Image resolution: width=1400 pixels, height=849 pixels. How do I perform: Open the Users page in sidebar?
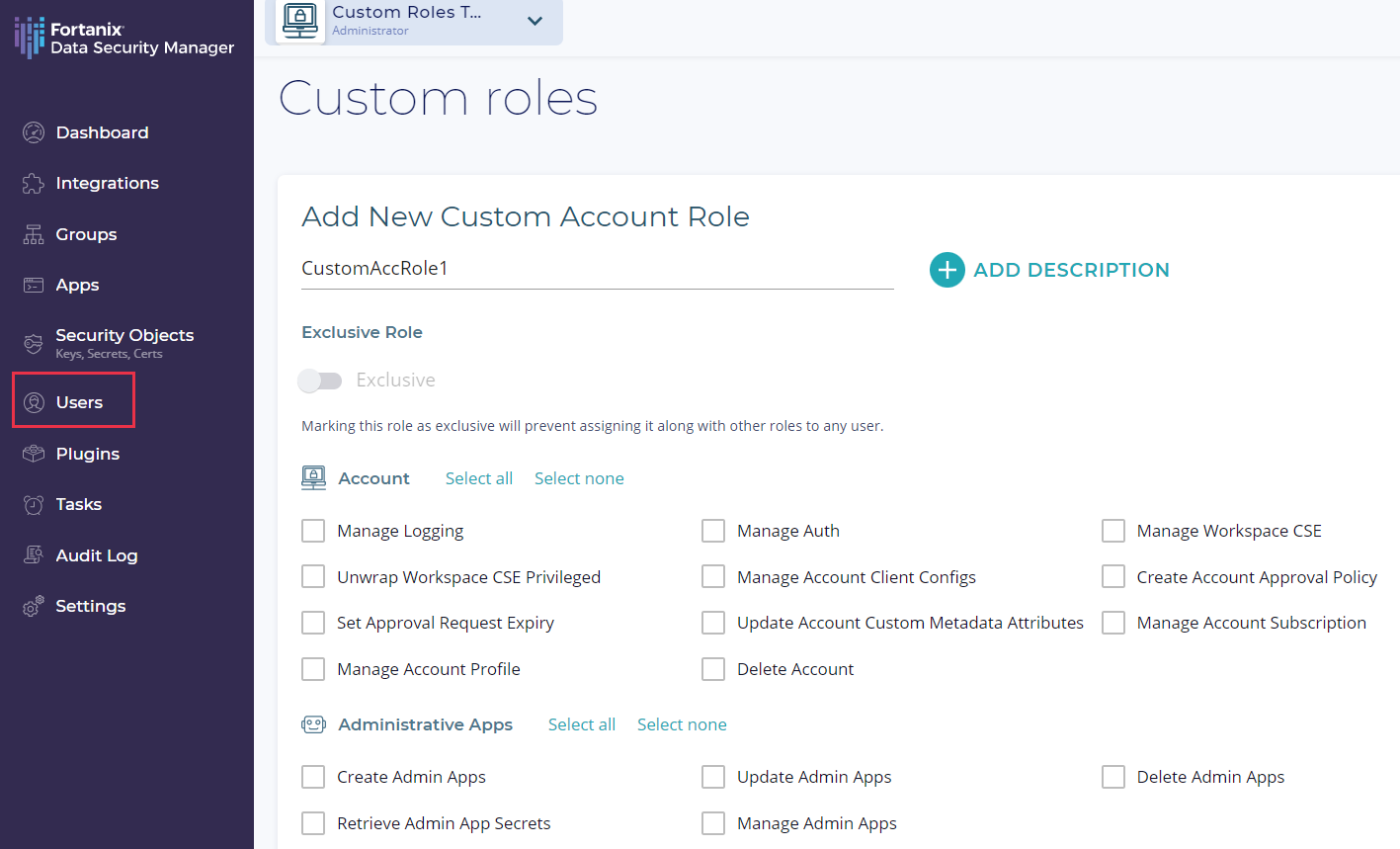79,402
